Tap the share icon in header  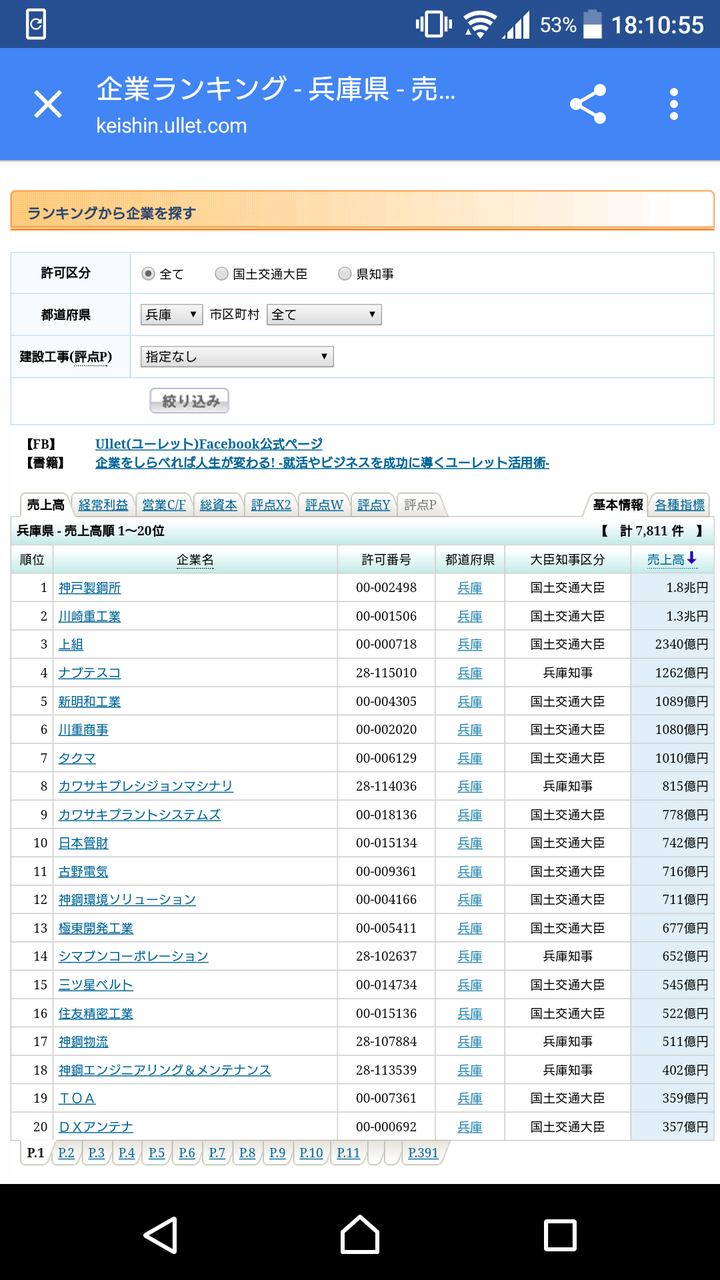tap(588, 104)
